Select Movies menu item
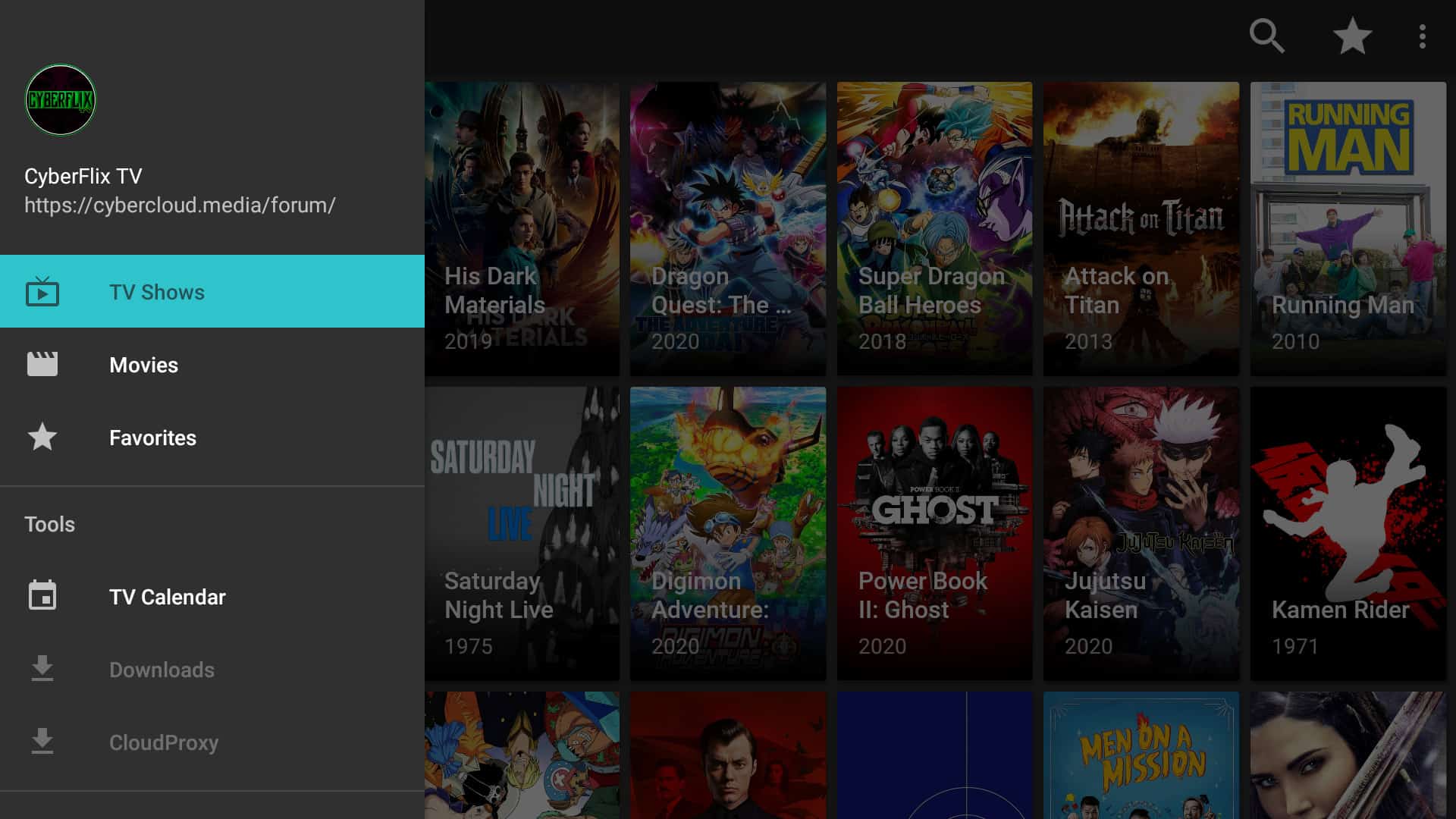 [x=143, y=364]
